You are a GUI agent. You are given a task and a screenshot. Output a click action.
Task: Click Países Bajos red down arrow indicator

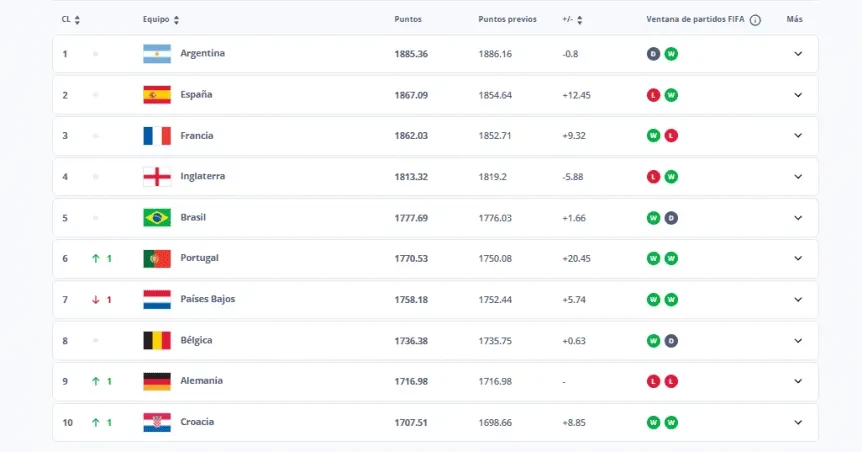(x=96, y=300)
